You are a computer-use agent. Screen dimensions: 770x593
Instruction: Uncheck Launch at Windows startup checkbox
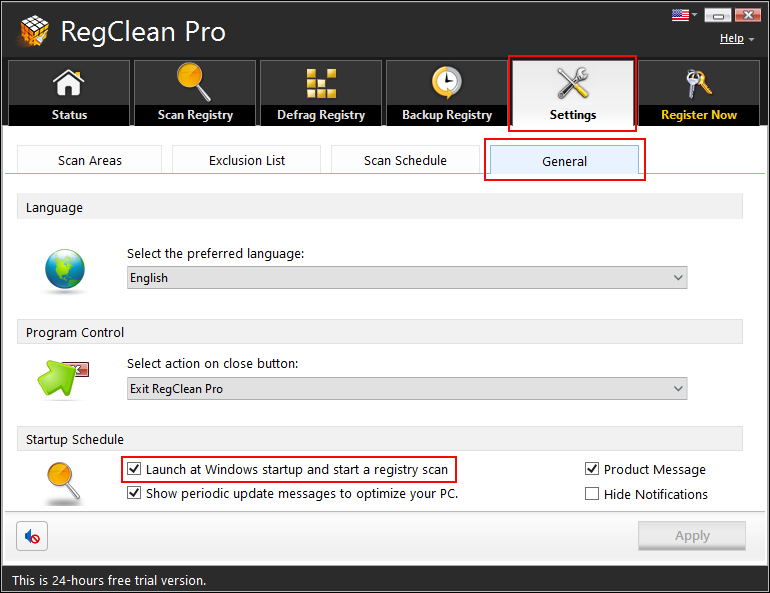point(134,468)
